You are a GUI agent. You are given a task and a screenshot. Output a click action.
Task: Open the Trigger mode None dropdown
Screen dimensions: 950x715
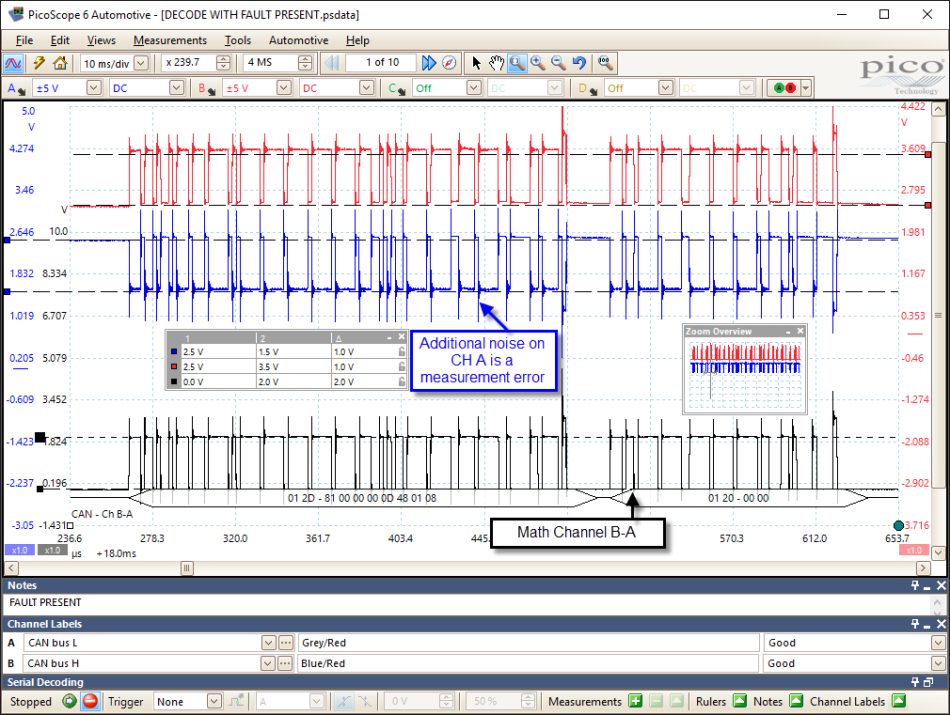point(214,701)
